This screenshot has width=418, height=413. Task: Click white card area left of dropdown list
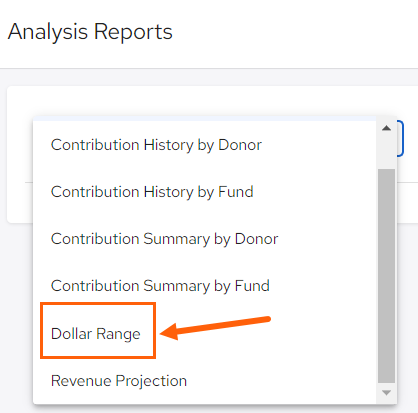click(20, 153)
